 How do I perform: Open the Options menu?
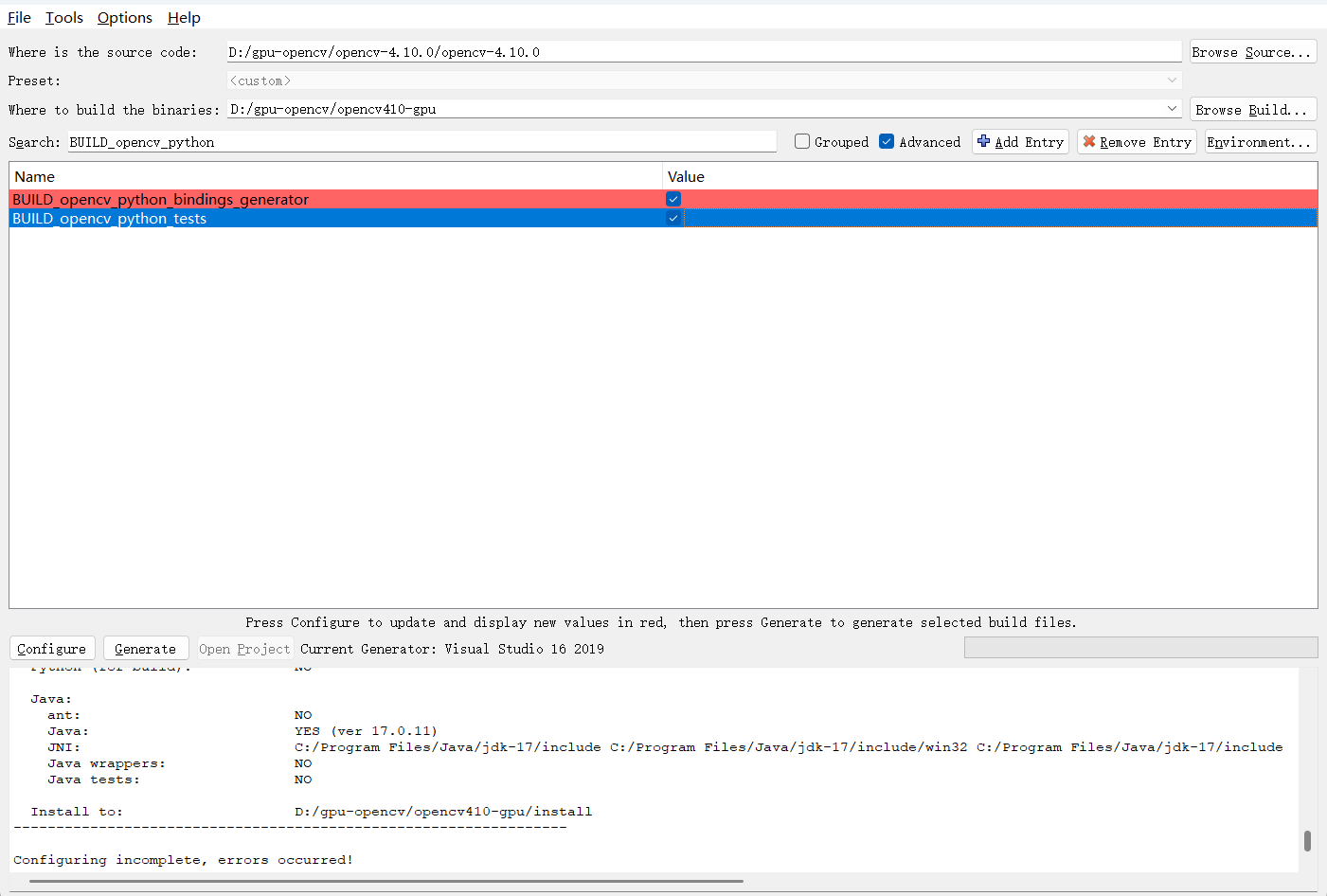124,17
